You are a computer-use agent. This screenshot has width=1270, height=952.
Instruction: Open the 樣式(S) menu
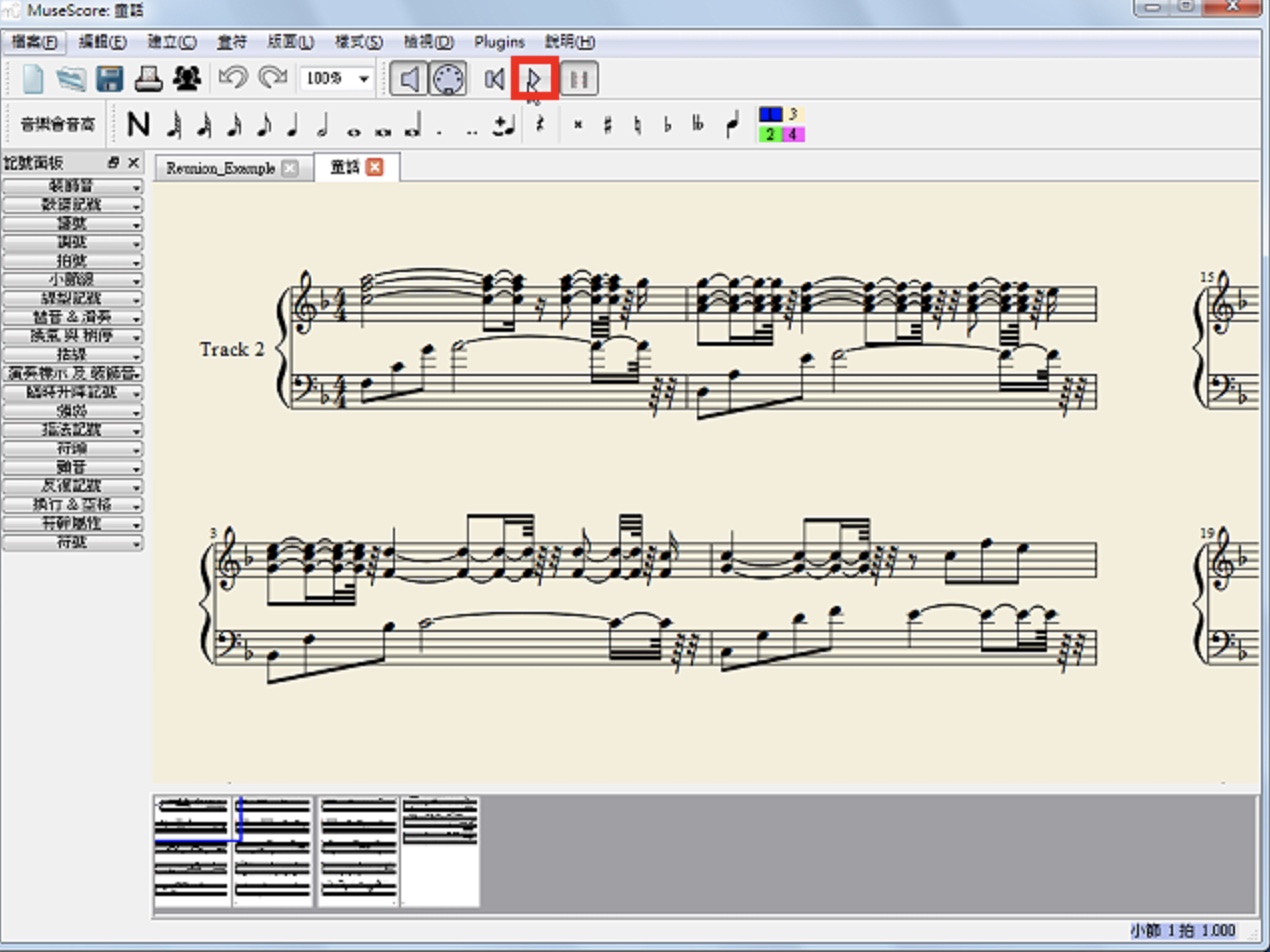358,42
